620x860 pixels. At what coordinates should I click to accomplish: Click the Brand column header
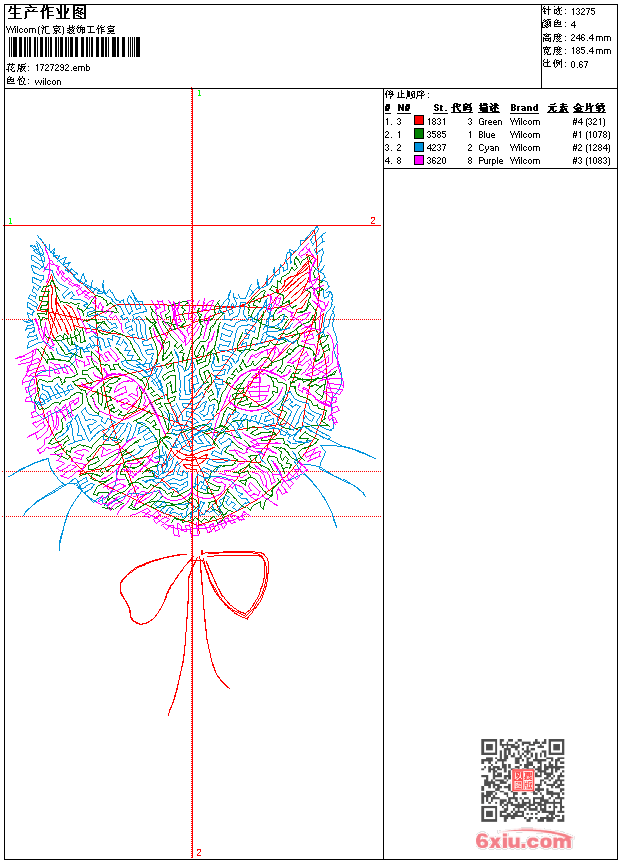click(524, 108)
